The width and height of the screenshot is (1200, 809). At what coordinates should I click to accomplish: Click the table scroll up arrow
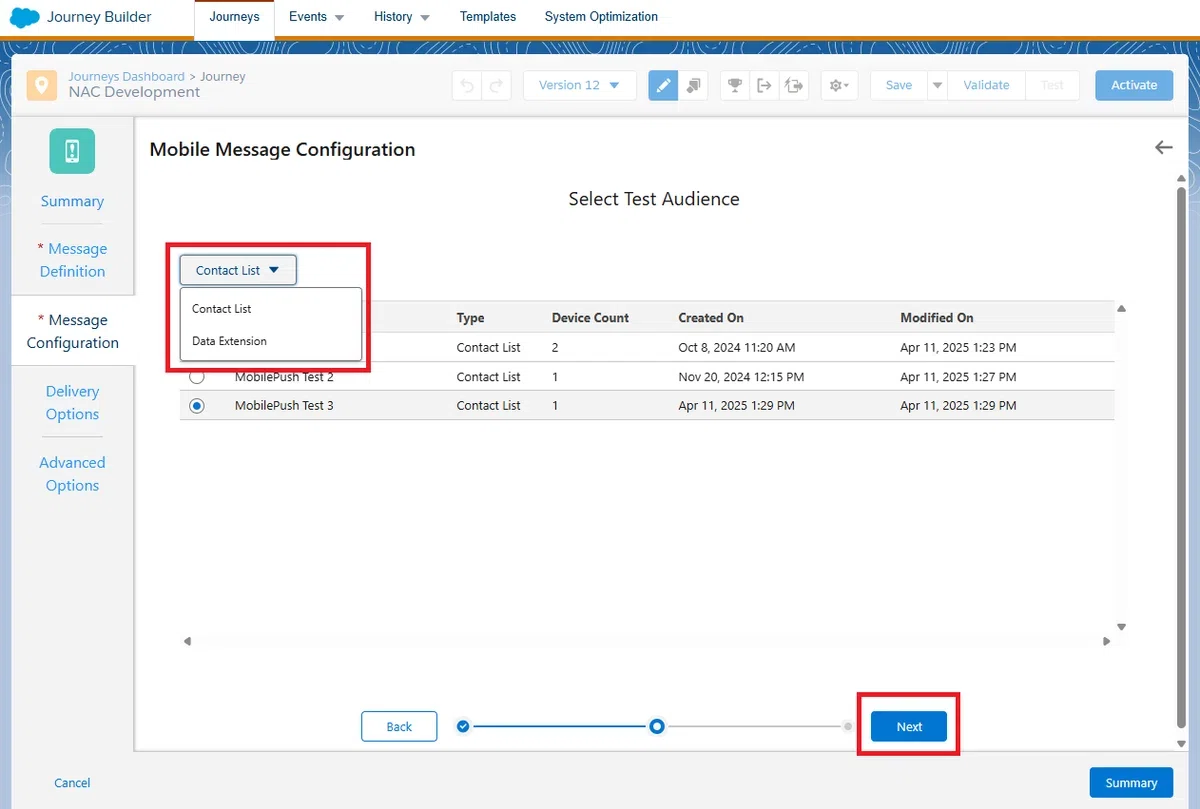(1121, 309)
